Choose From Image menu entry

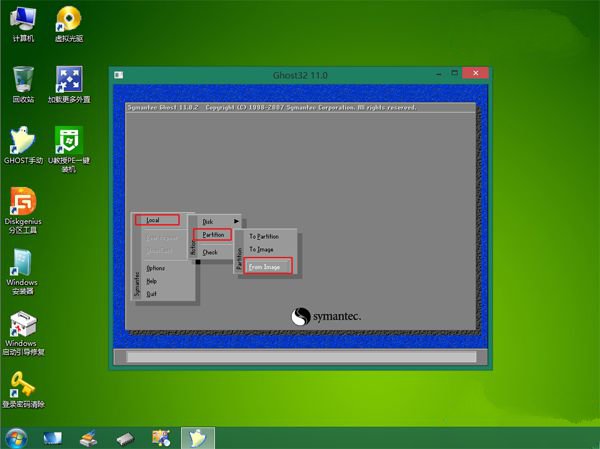click(268, 266)
